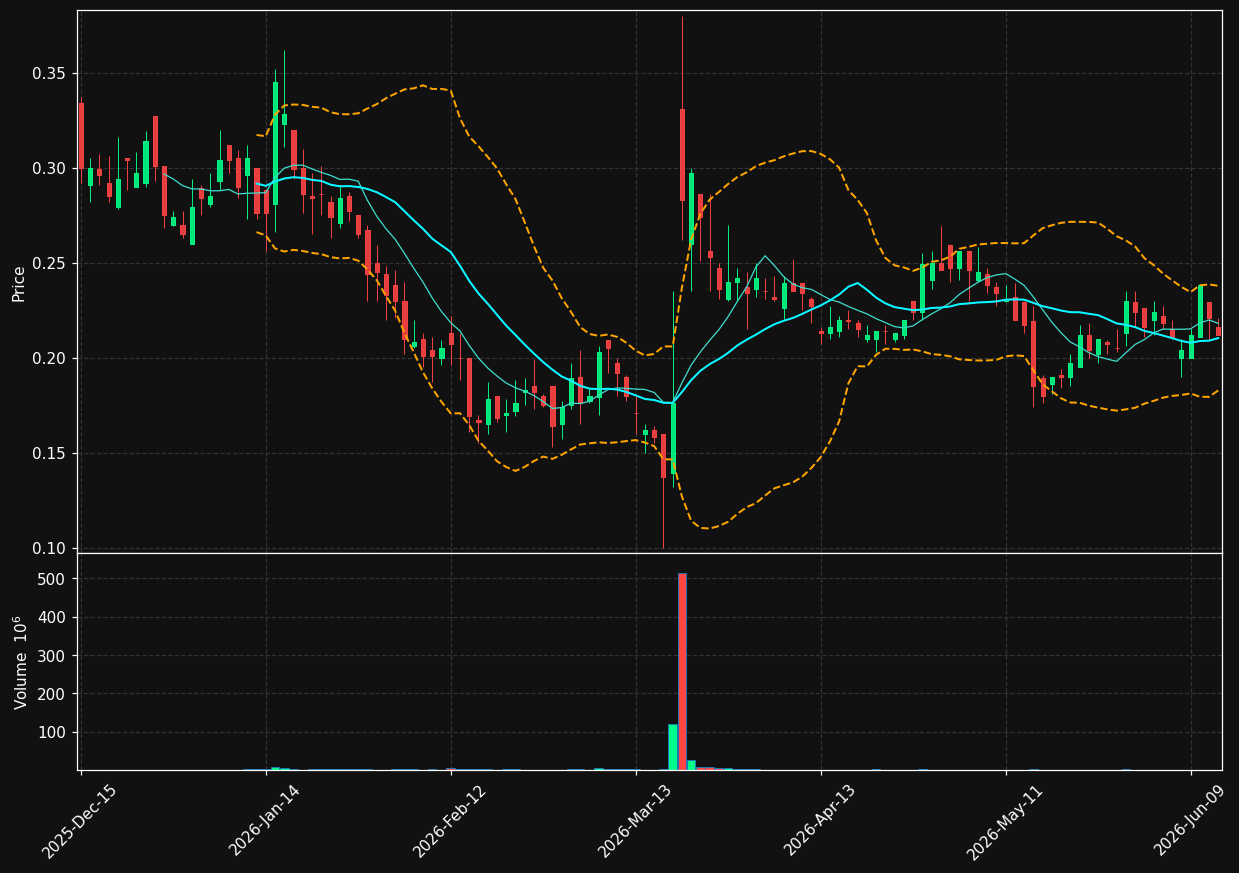This screenshot has width=1239, height=873.
Task: Click the 500 volume axis tick
Action: pyautogui.click(x=53, y=580)
